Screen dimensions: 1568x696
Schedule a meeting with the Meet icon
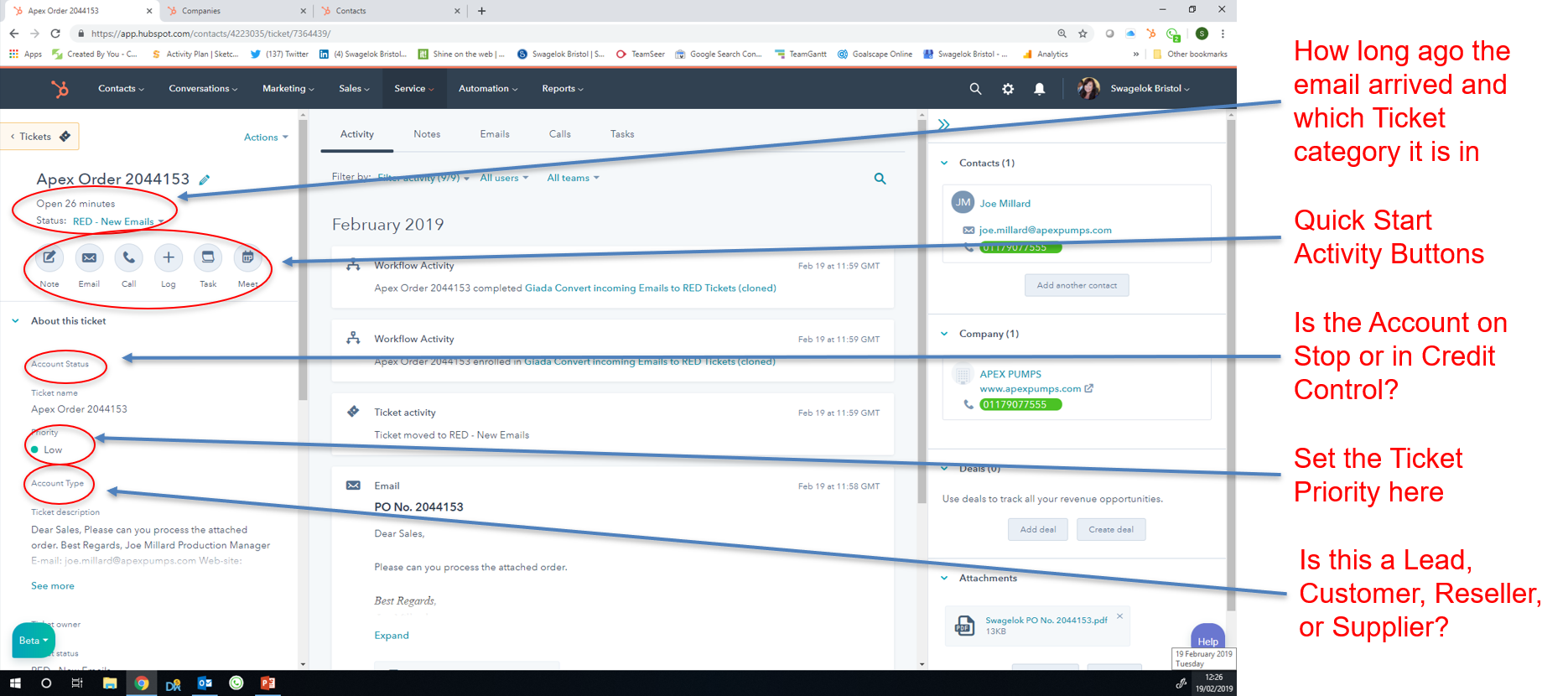point(247,258)
